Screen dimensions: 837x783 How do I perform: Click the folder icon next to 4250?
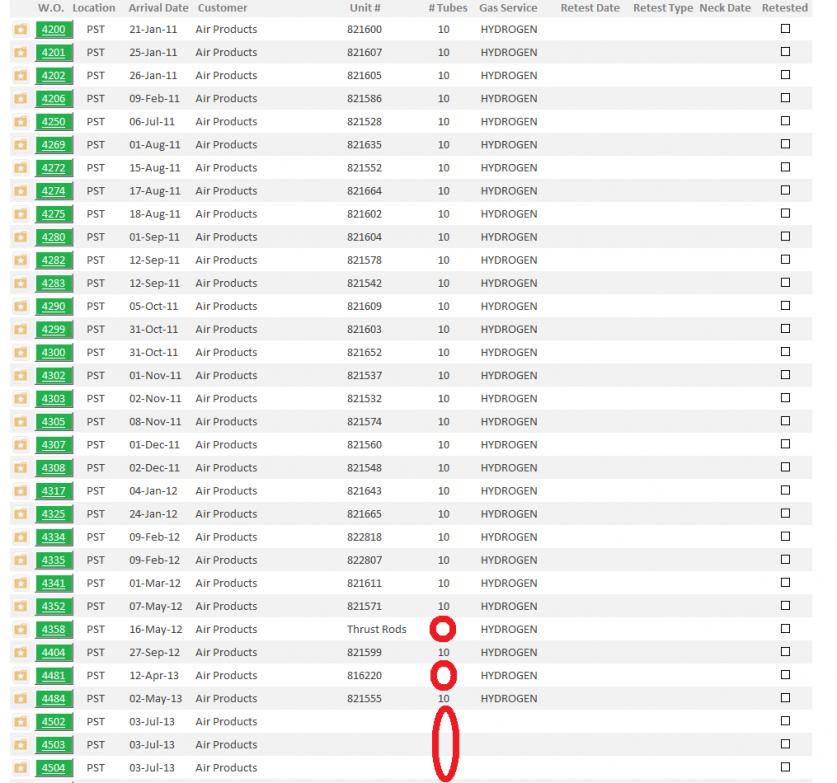point(21,122)
